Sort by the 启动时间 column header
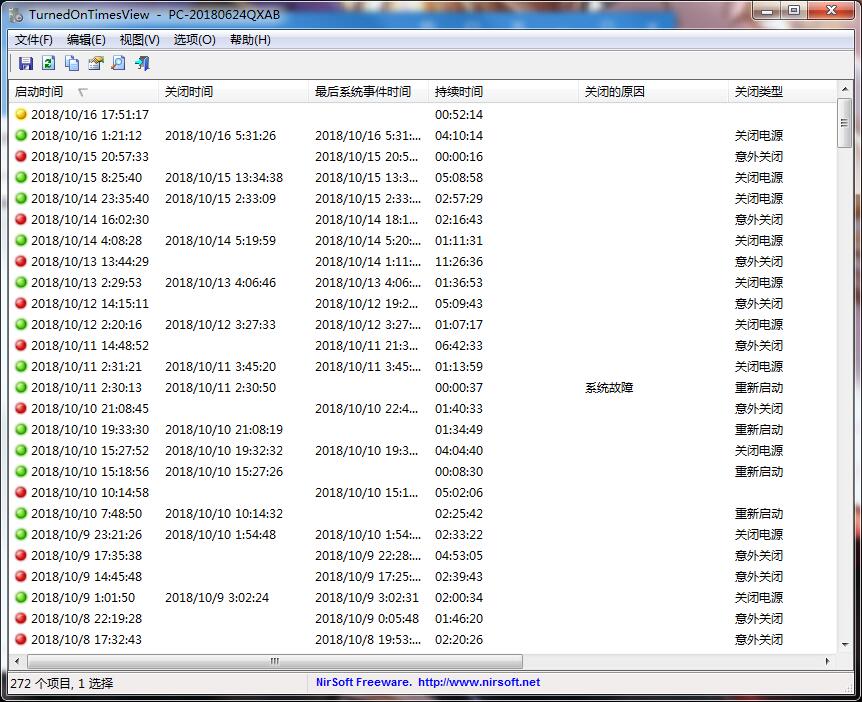Viewport: 862px width, 702px height. tap(40, 92)
